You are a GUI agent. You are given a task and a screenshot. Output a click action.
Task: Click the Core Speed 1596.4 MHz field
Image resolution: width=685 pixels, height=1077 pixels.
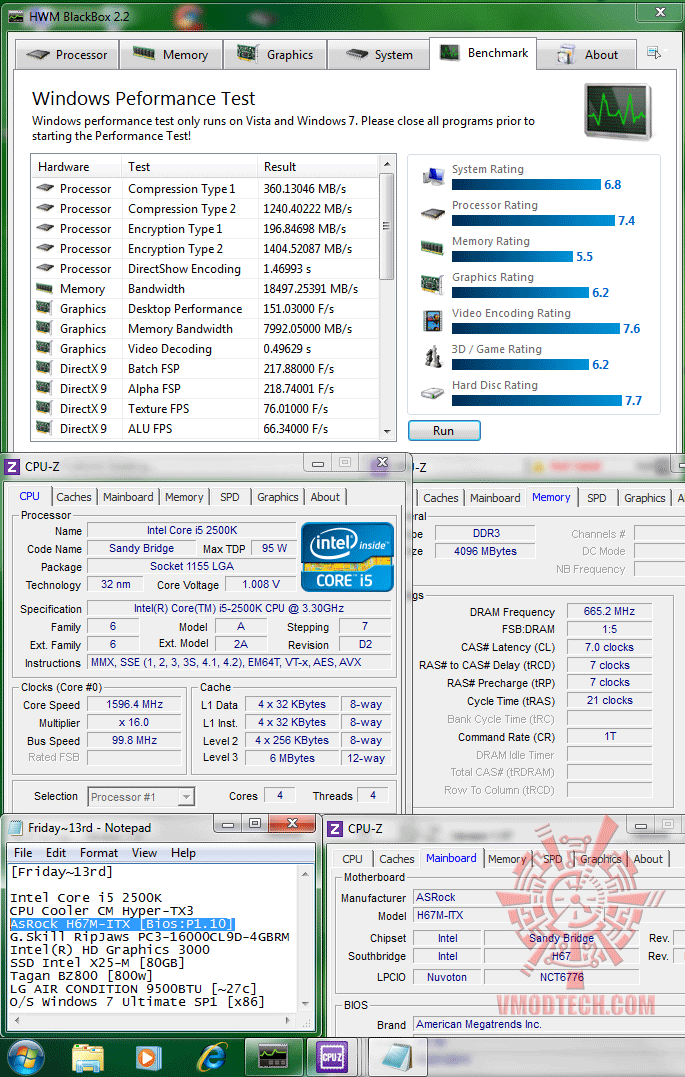[x=135, y=705]
